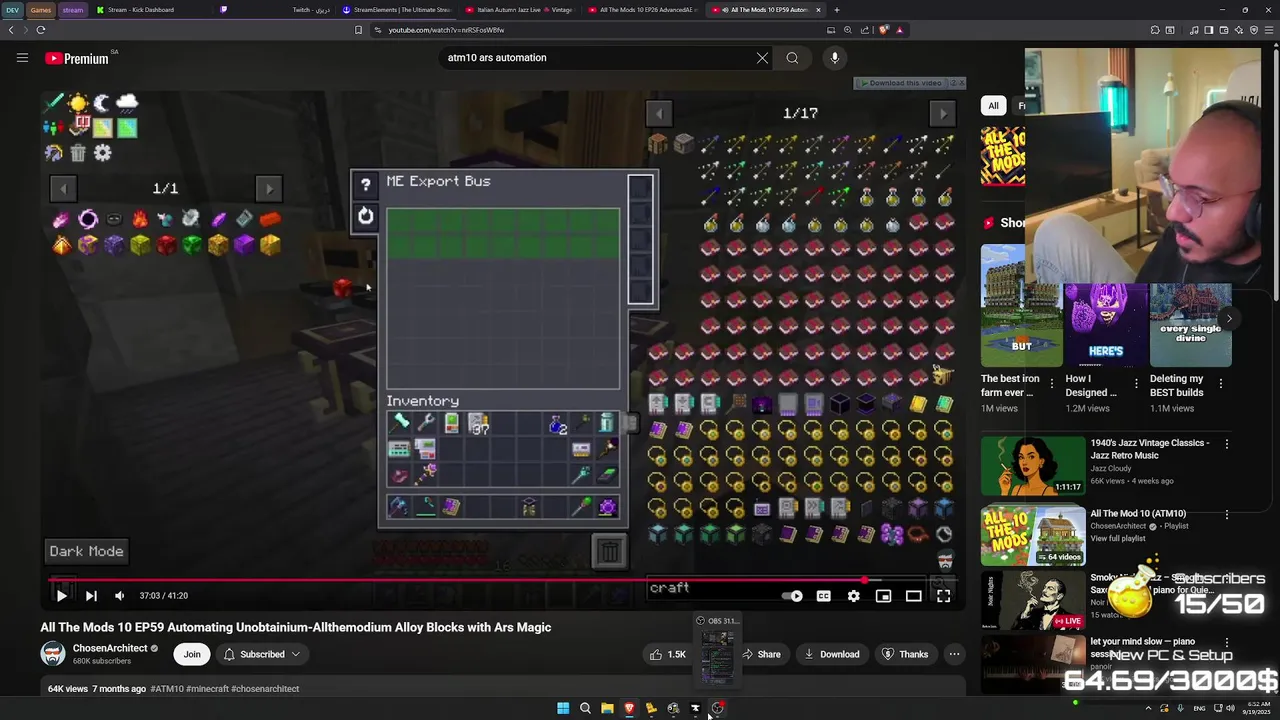The image size is (1280, 720).
Task: Toggle closed captions CC in the player
Action: [823, 596]
